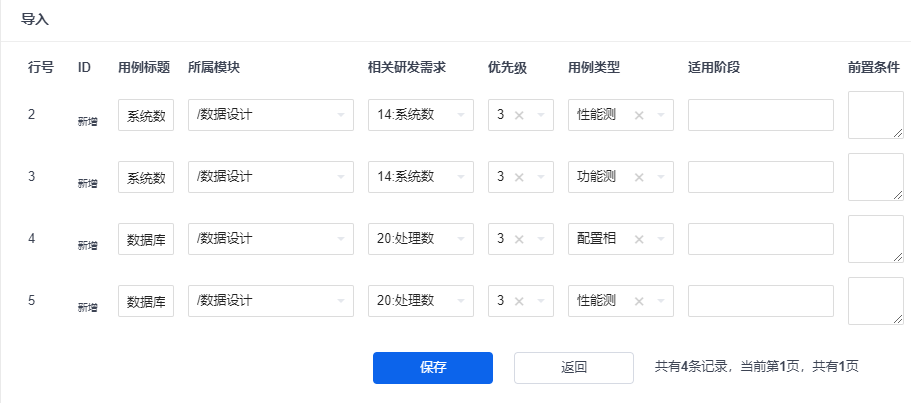Click the 返回 button
This screenshot has height=403, width=911.
tap(573, 367)
